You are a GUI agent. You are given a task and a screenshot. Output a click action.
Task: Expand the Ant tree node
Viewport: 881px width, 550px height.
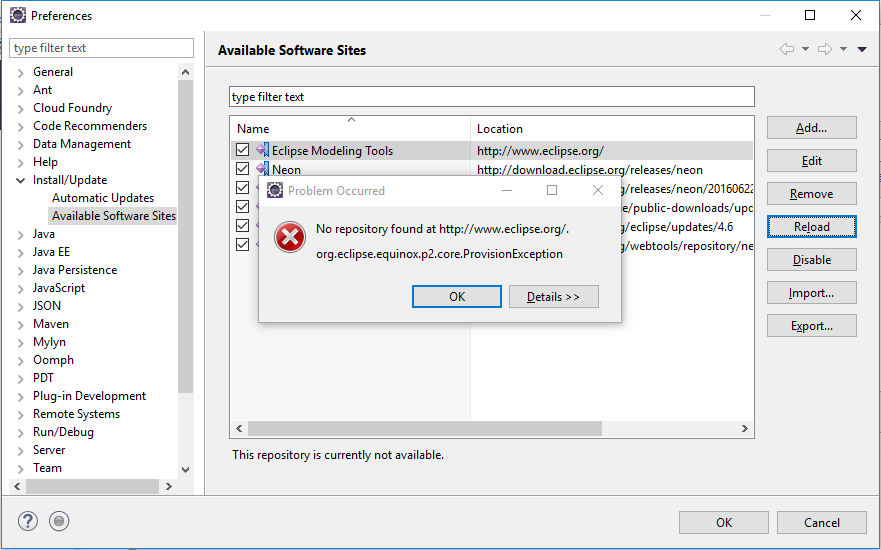(x=21, y=90)
